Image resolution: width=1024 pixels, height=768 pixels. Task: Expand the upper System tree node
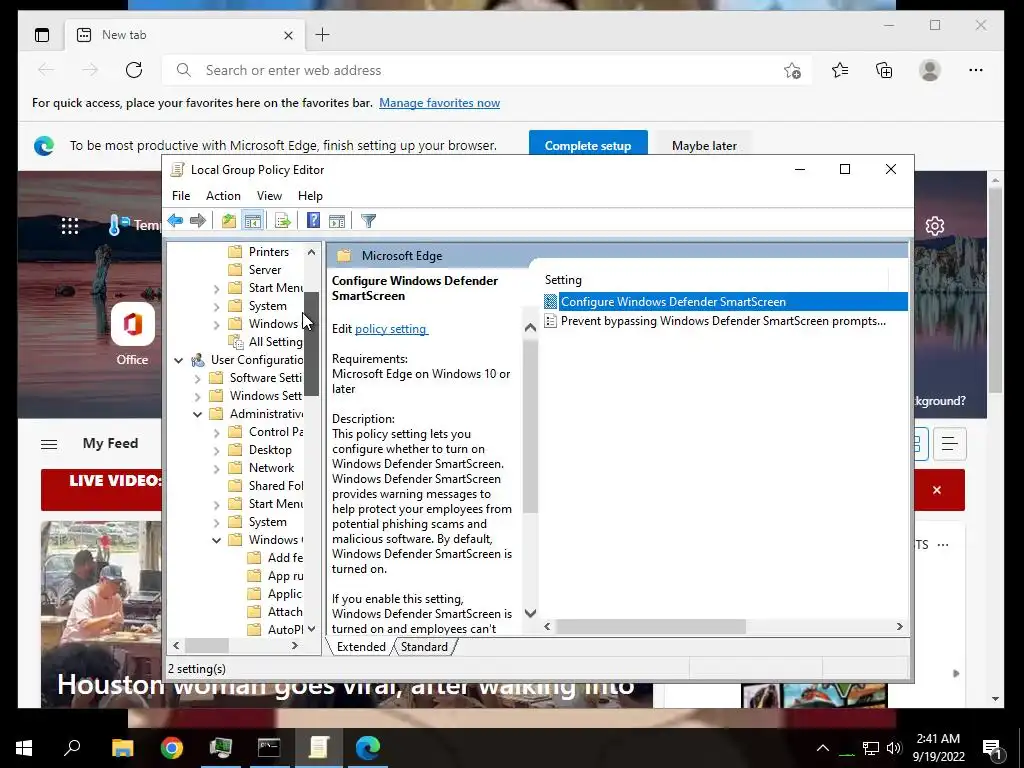(x=216, y=306)
